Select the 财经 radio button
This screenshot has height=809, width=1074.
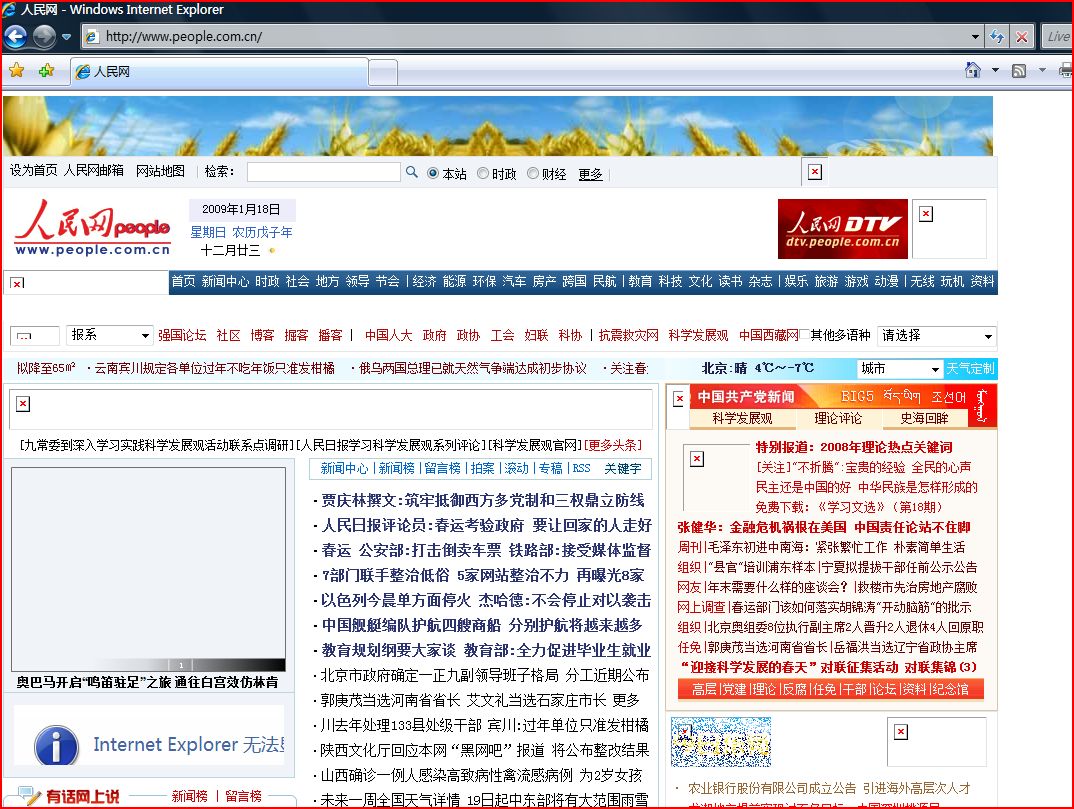533,173
